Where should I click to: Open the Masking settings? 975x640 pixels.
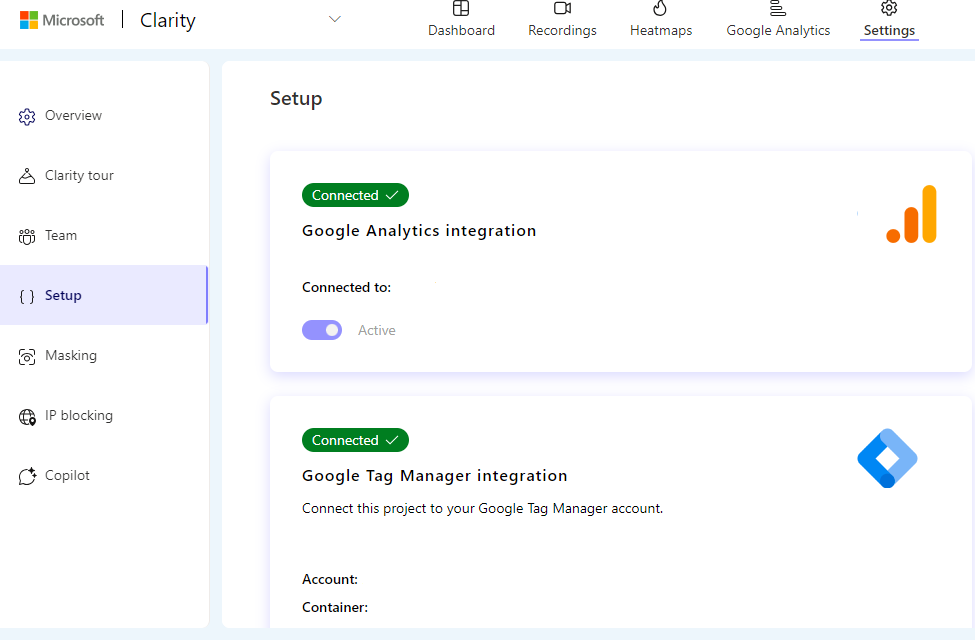click(71, 355)
